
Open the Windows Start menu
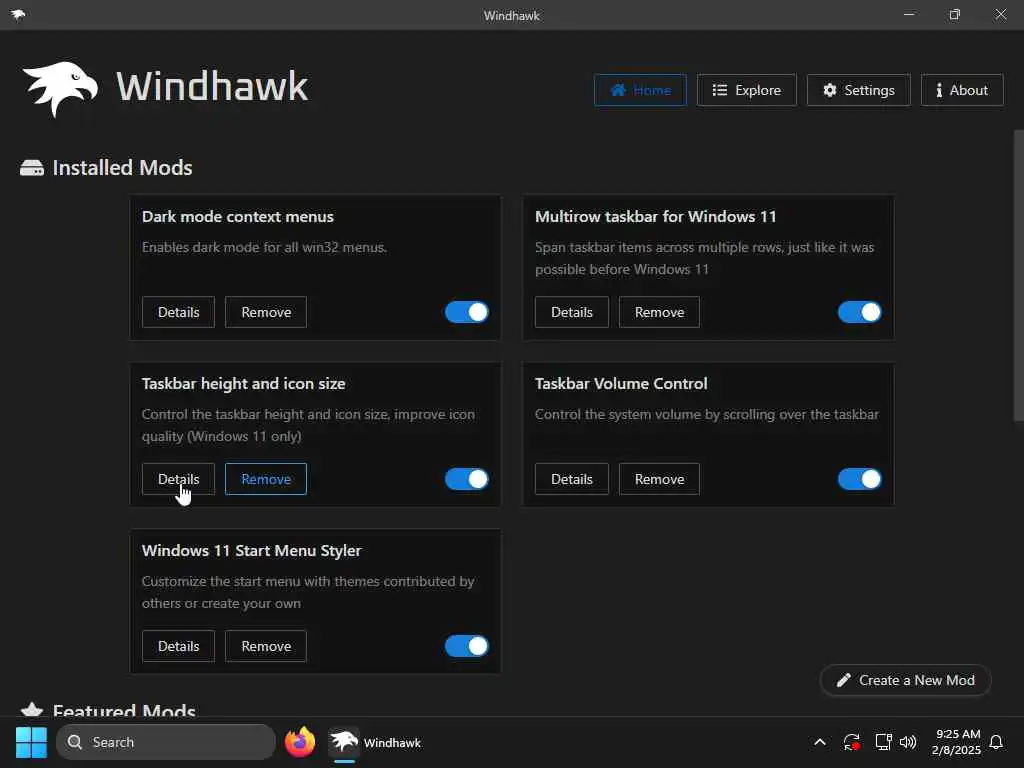pos(31,743)
